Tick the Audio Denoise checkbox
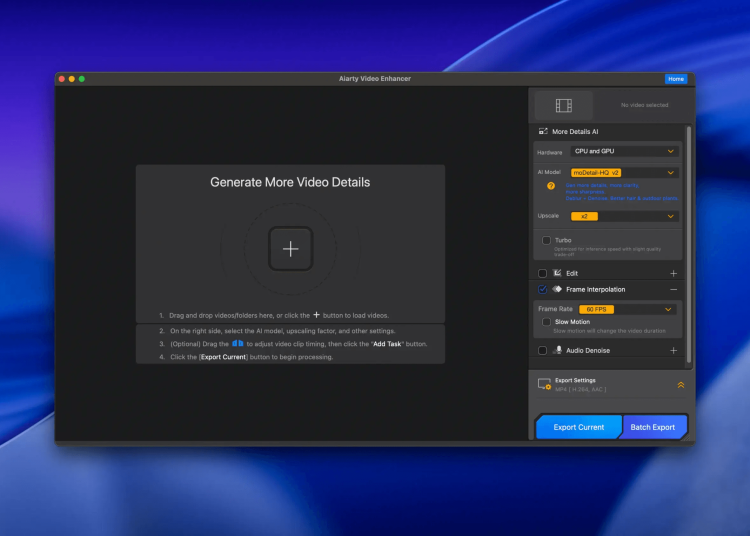750x536 pixels. (x=542, y=351)
